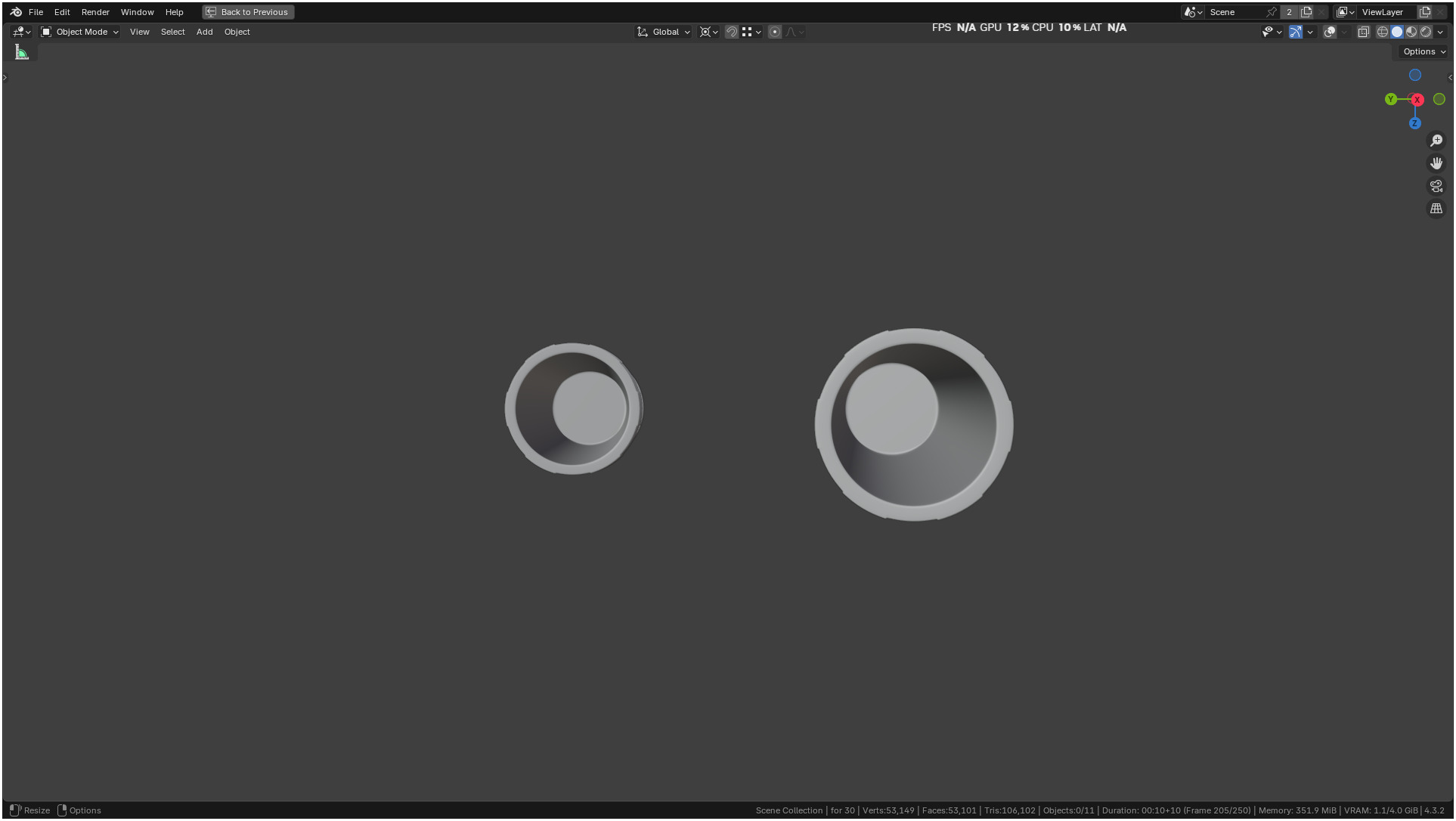Switch to wireframe viewport shading
Viewport: 1456px width, 821px height.
(x=1382, y=32)
